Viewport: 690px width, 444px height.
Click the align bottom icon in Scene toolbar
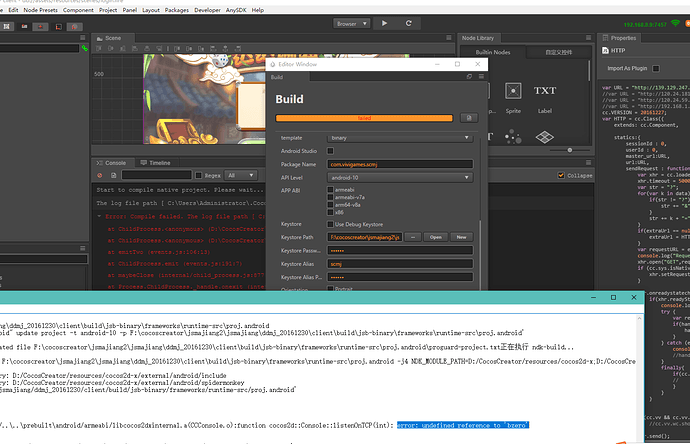(x=123, y=48)
